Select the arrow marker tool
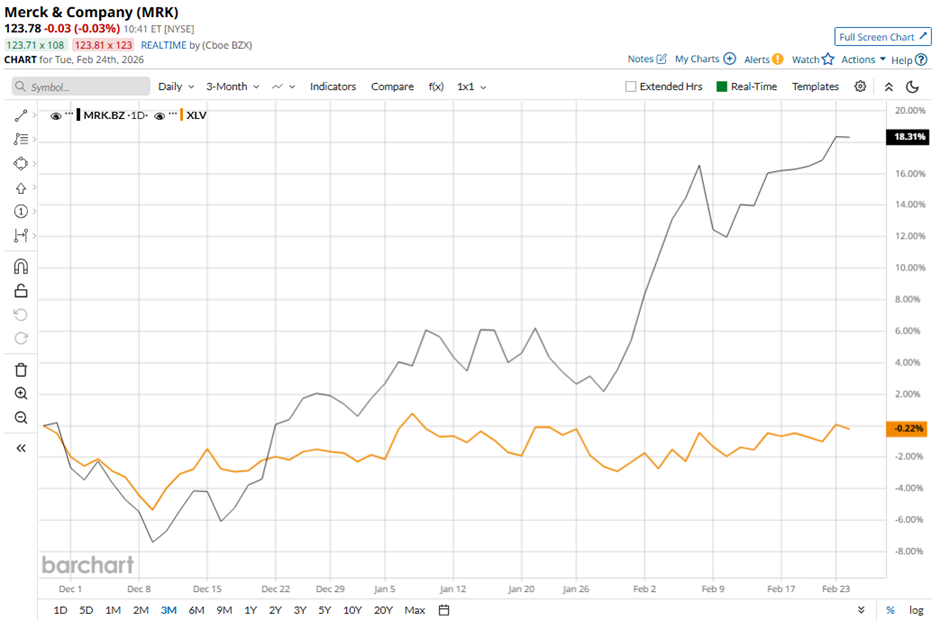Viewport: 940px width, 621px height. click(x=20, y=188)
